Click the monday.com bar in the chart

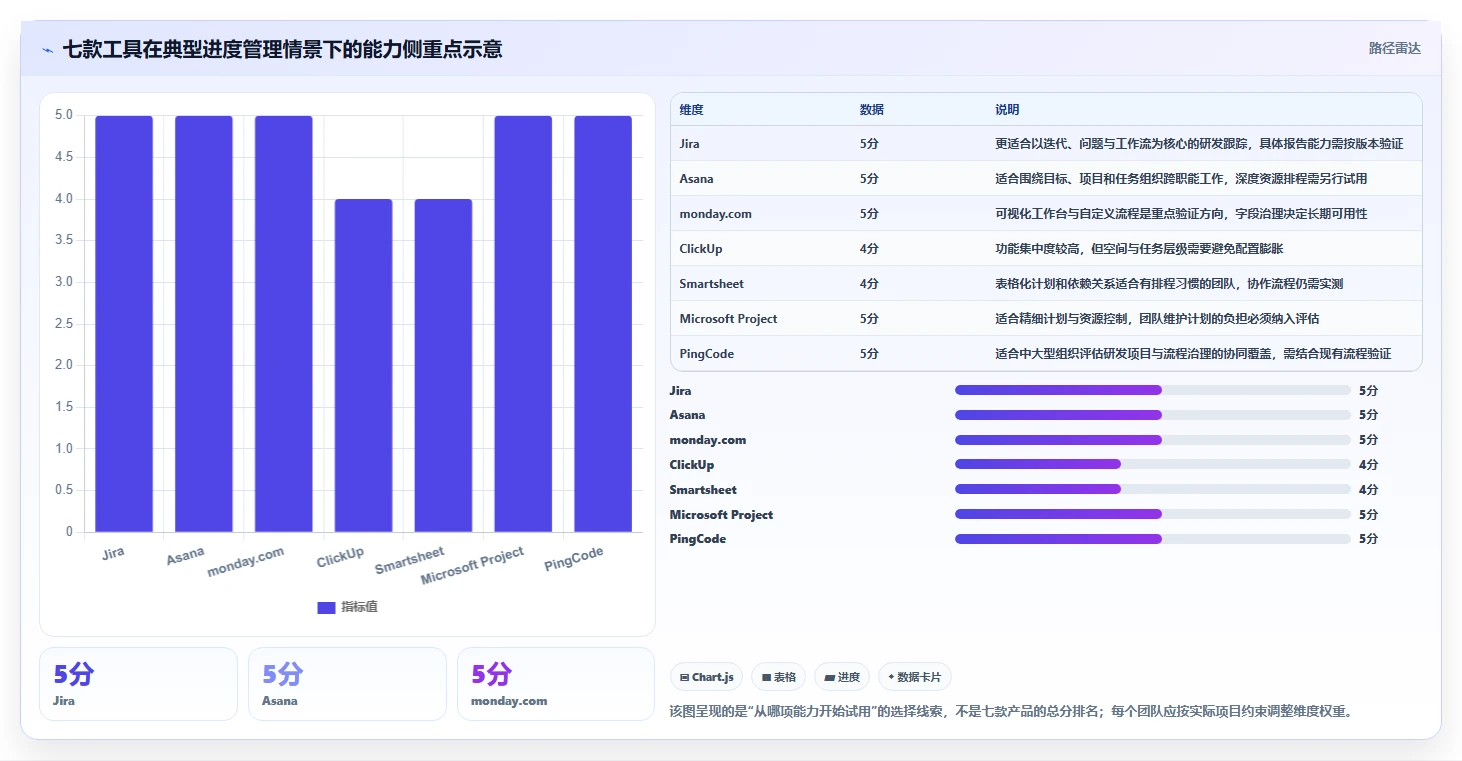click(x=284, y=324)
